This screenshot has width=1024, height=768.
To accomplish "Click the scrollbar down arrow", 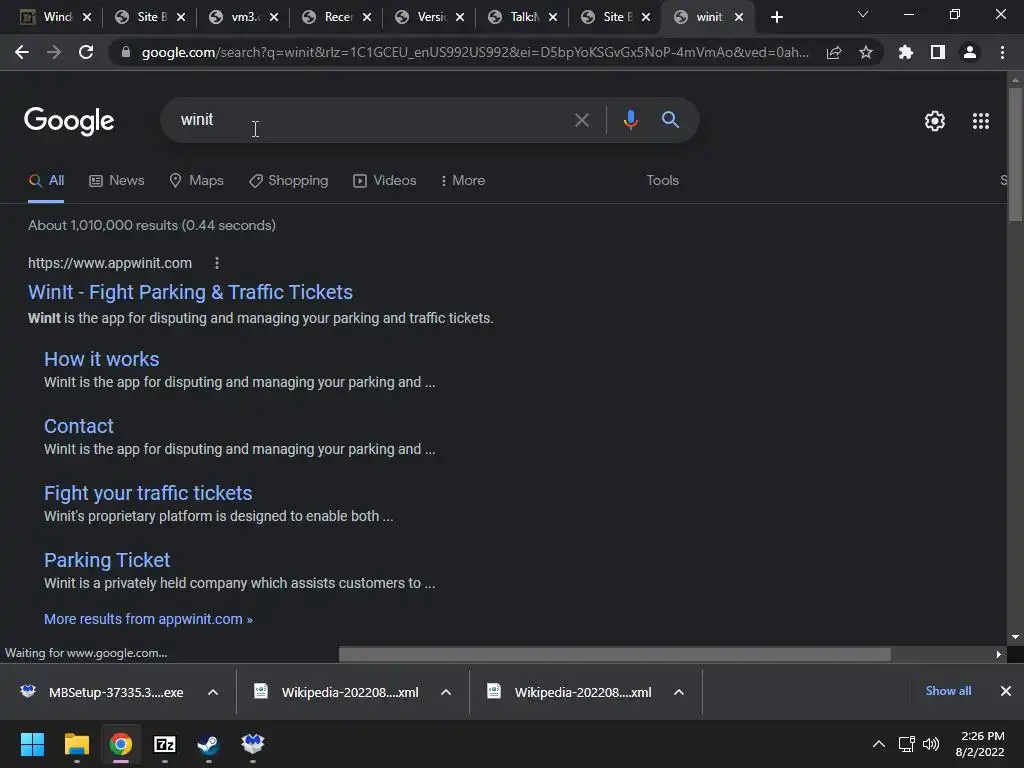I will [1015, 636].
